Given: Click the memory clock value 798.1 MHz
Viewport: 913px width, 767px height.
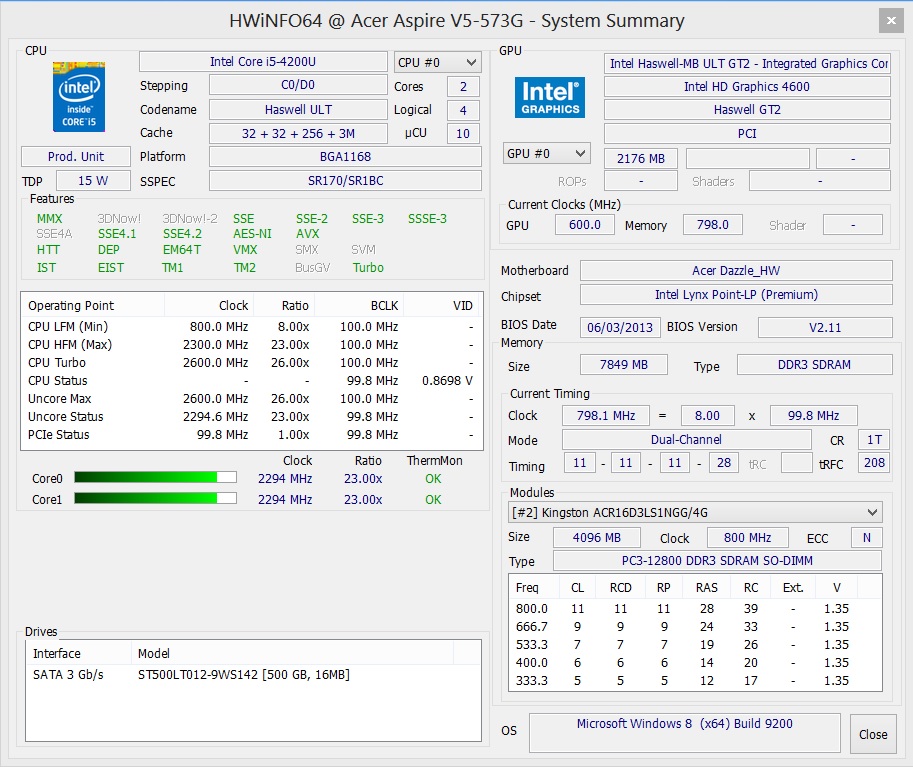Looking at the screenshot, I should coord(606,415).
